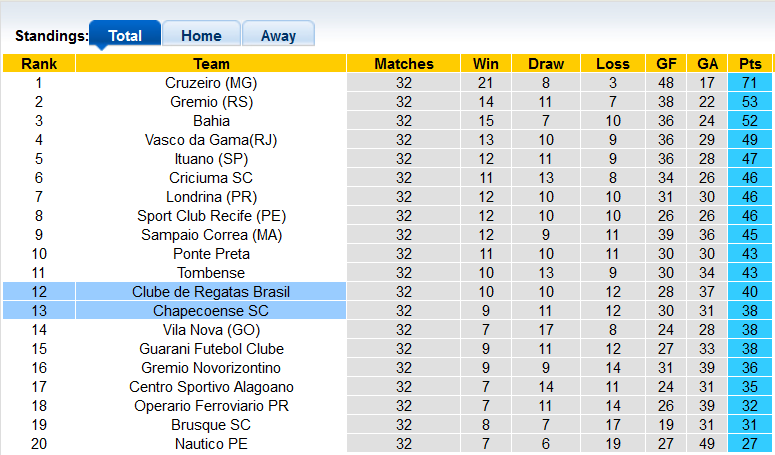The height and width of the screenshot is (455, 775).
Task: Click the highlighted Chapecoense SC team
Action: point(211,311)
